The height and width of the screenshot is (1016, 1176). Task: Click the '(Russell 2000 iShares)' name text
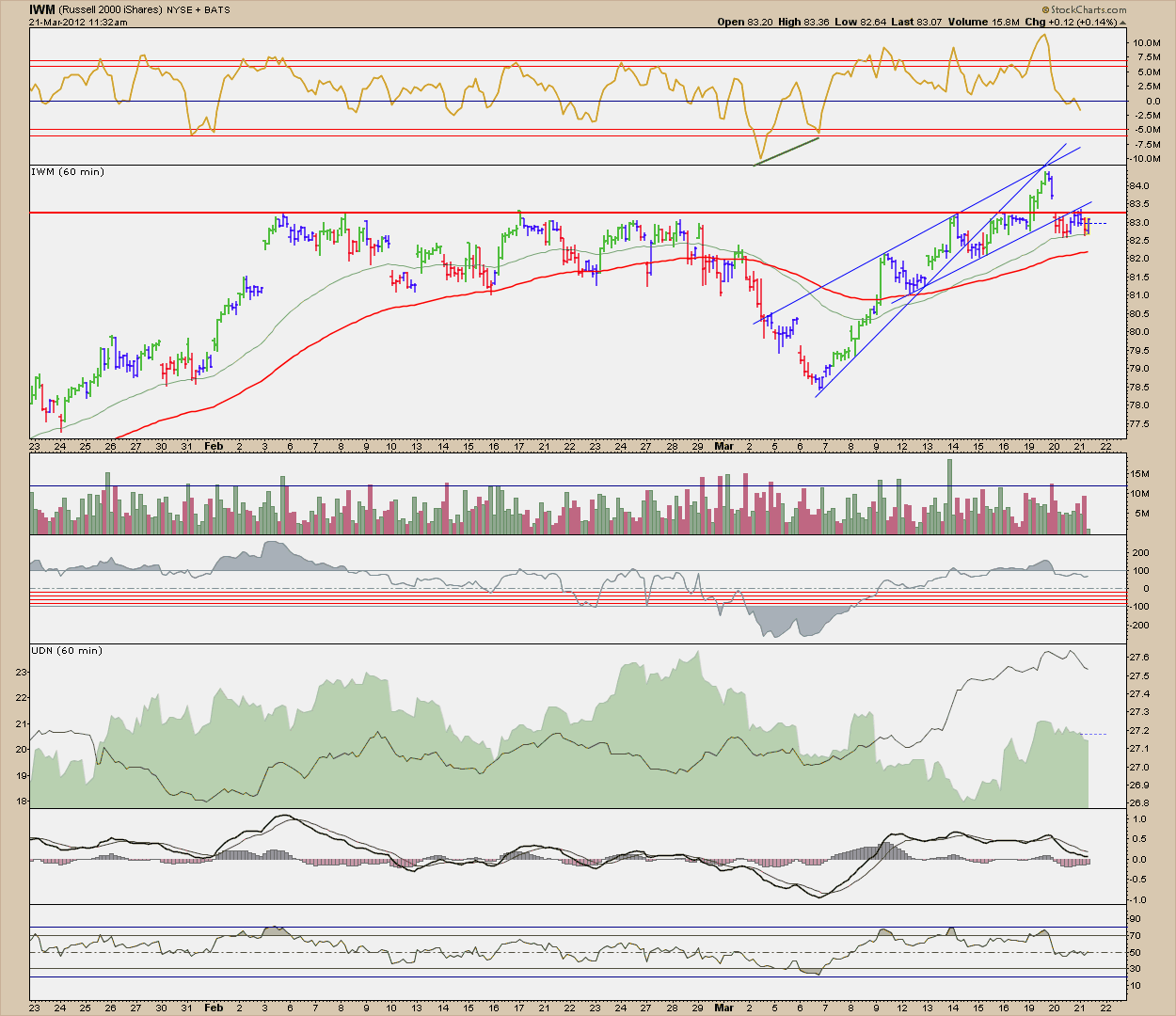click(111, 10)
